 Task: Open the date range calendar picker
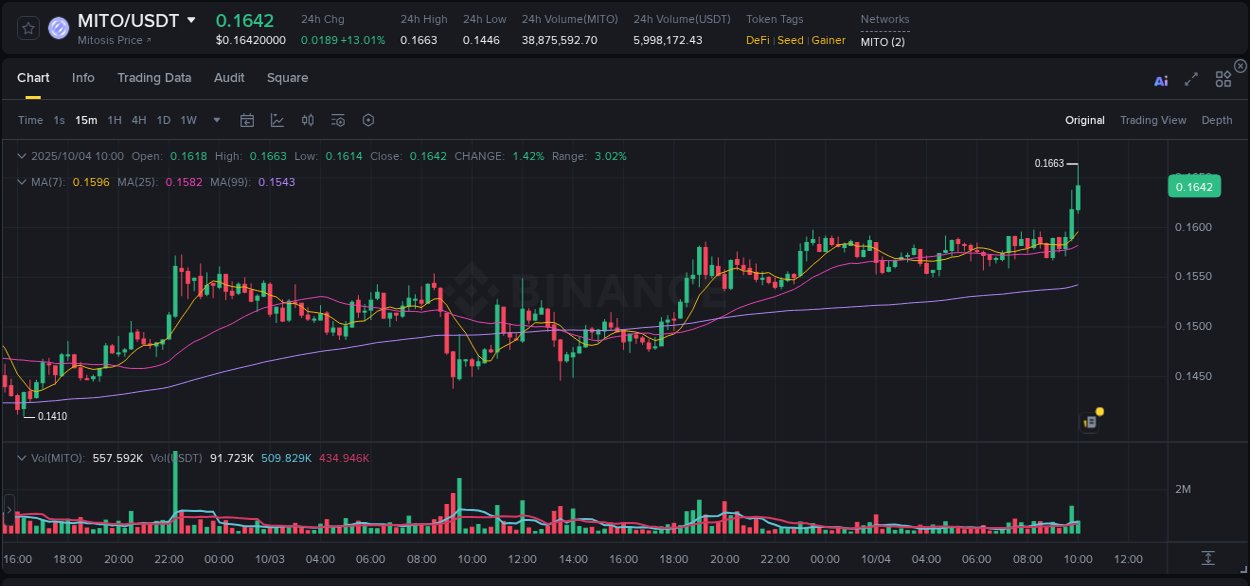tap(247, 119)
